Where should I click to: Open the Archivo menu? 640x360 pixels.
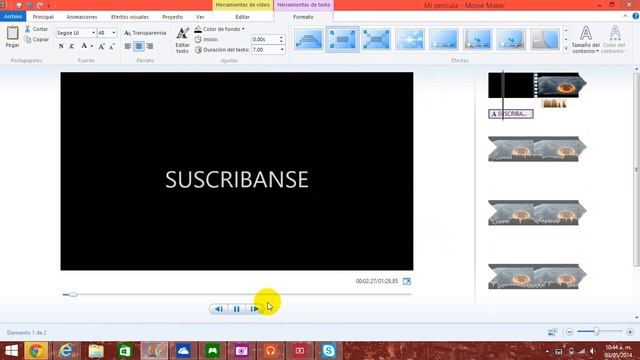pyautogui.click(x=13, y=16)
